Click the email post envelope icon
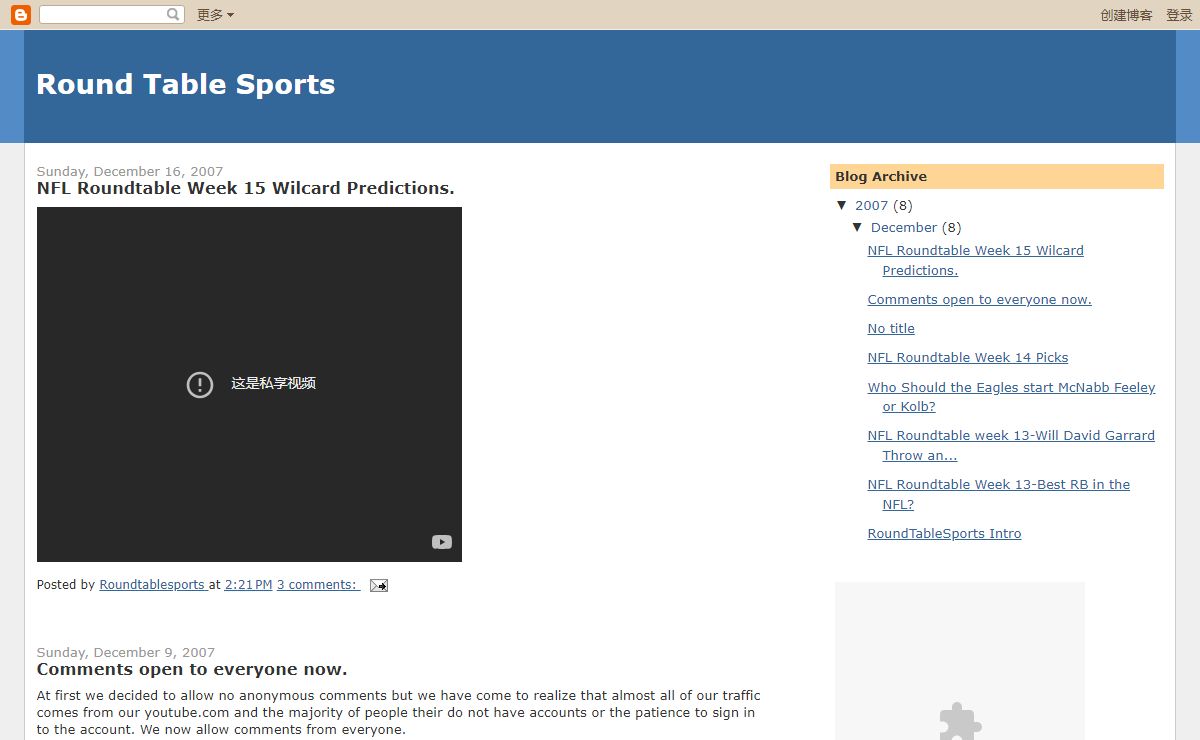Image resolution: width=1200 pixels, height=740 pixels. [x=379, y=585]
